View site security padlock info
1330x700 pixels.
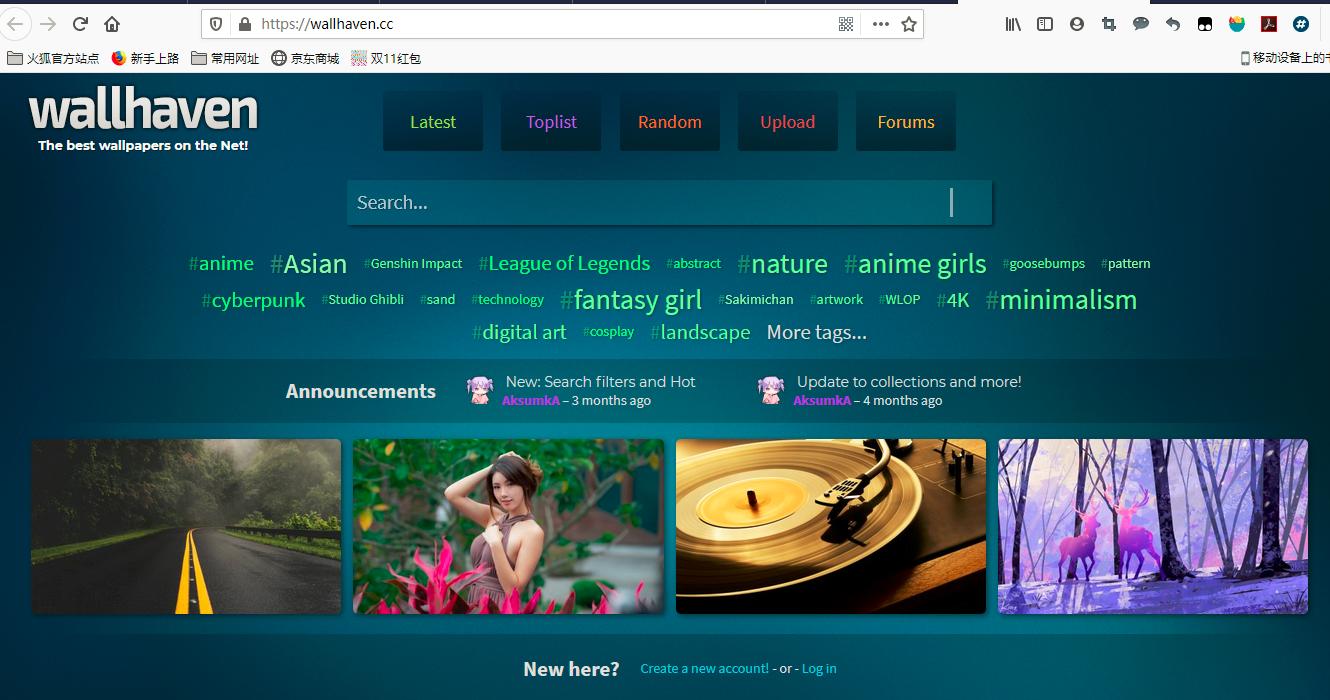point(244,24)
